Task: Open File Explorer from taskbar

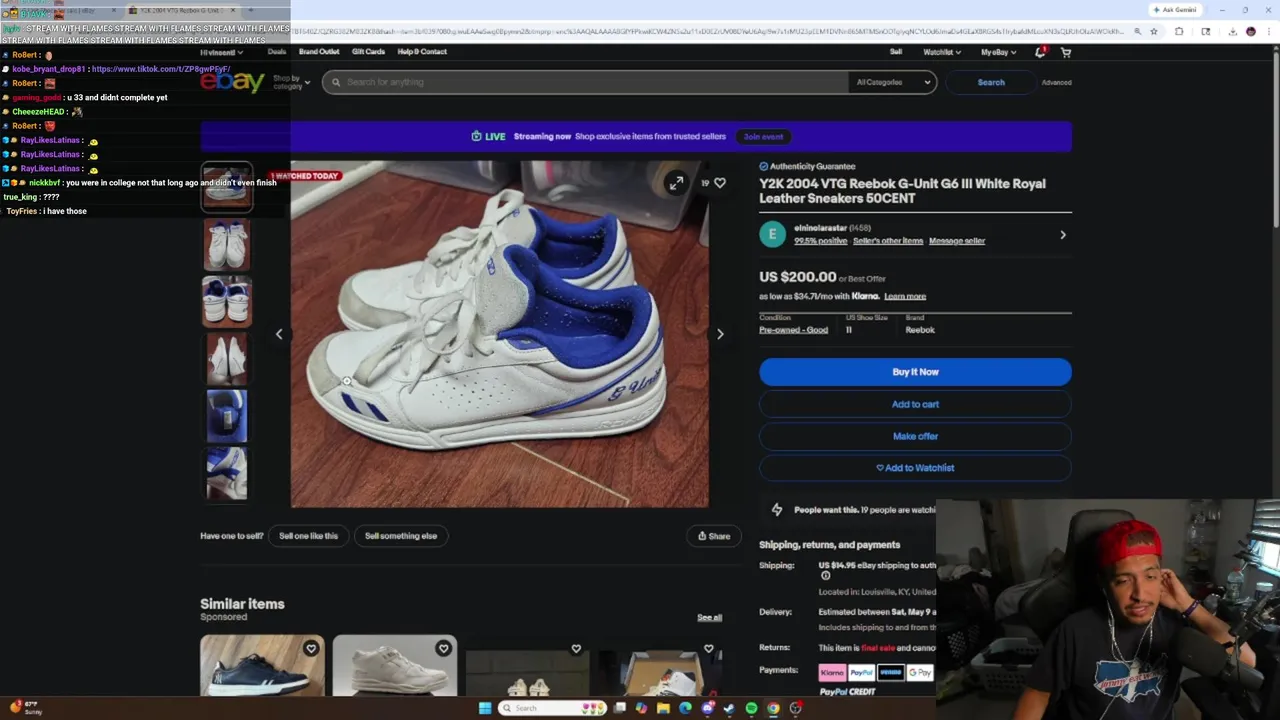Action: (x=663, y=708)
